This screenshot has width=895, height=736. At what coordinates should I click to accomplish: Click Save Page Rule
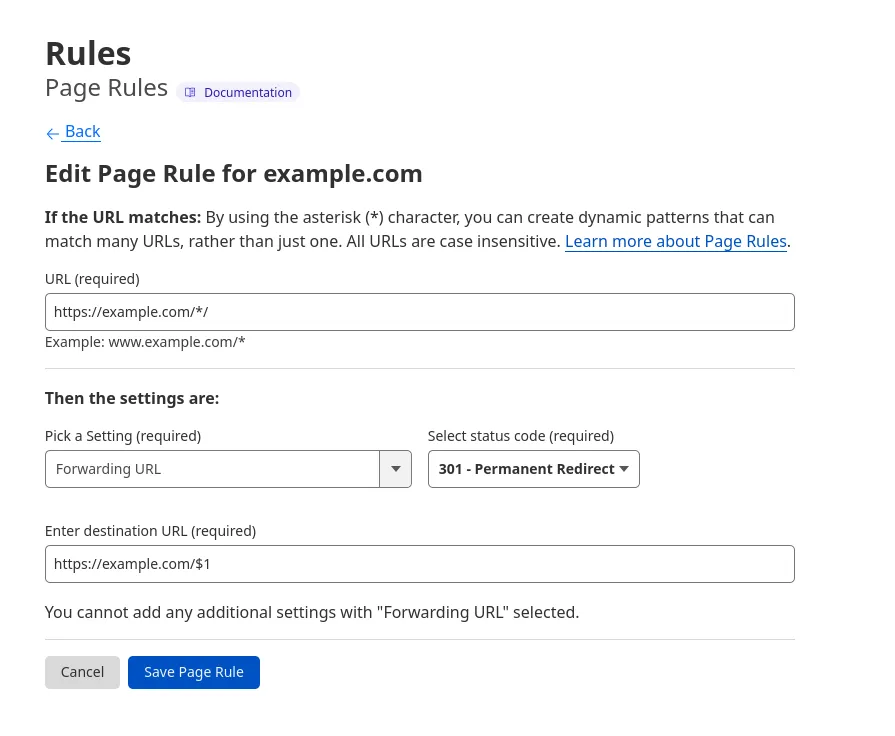click(194, 672)
